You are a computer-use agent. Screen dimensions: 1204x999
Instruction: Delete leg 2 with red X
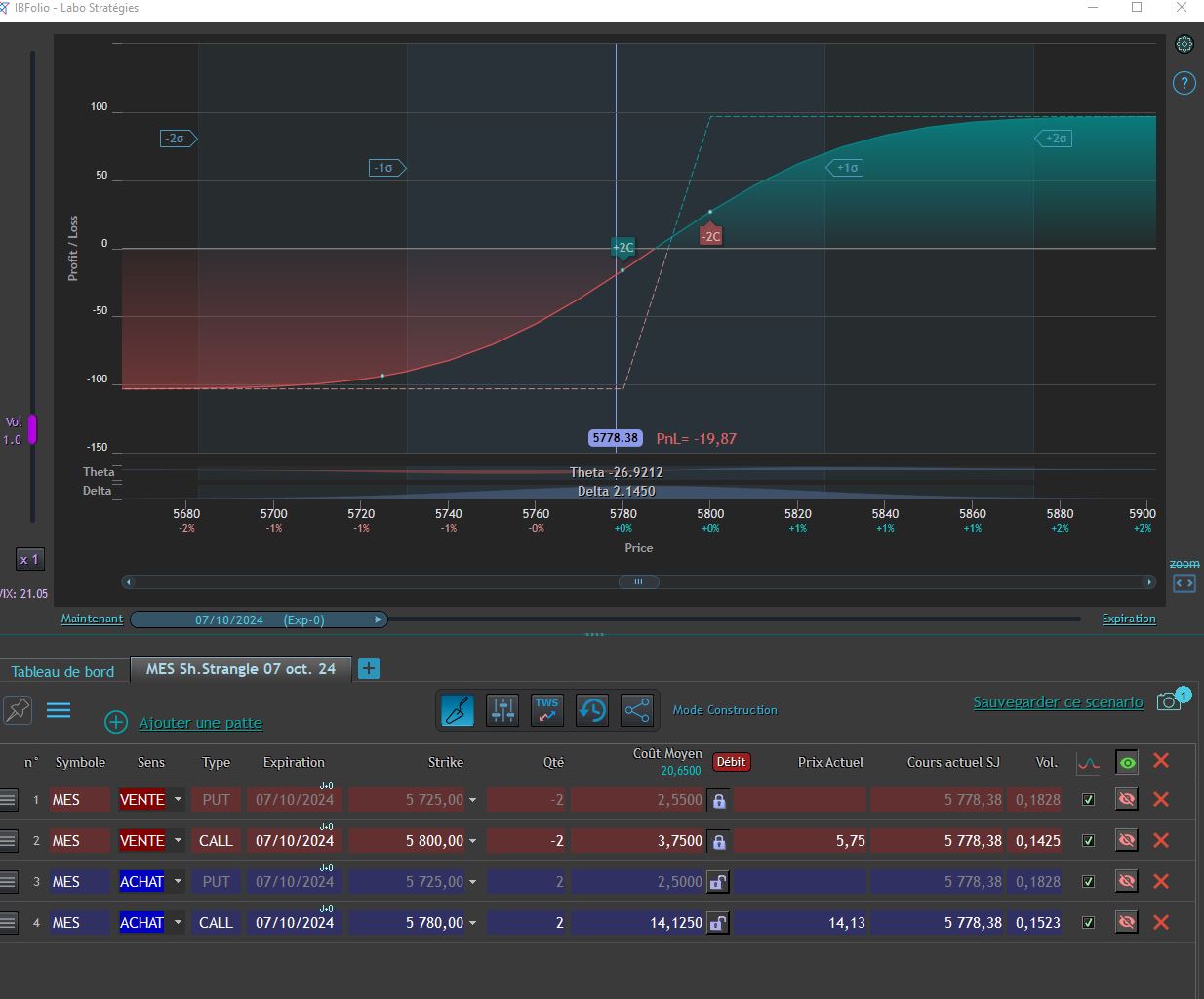pyautogui.click(x=1161, y=840)
